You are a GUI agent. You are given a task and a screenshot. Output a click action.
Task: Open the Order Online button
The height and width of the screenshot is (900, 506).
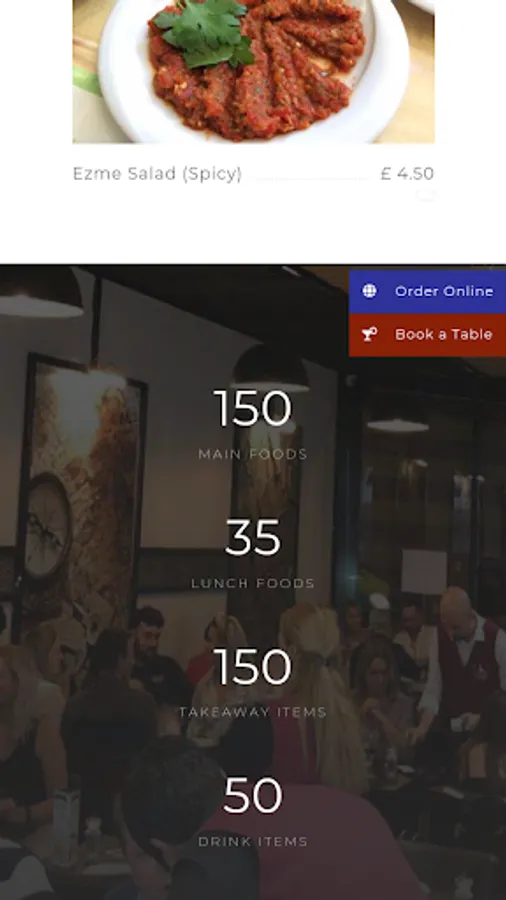(427, 292)
